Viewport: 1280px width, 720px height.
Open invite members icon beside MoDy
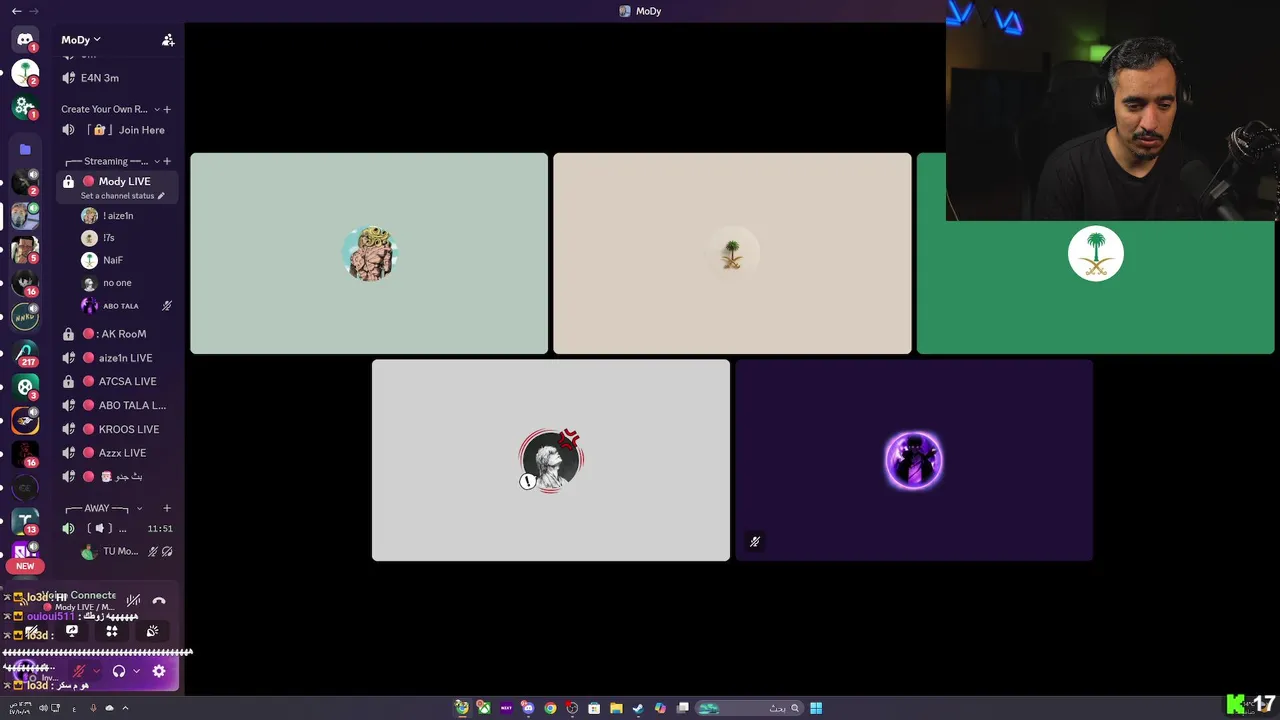pos(168,40)
